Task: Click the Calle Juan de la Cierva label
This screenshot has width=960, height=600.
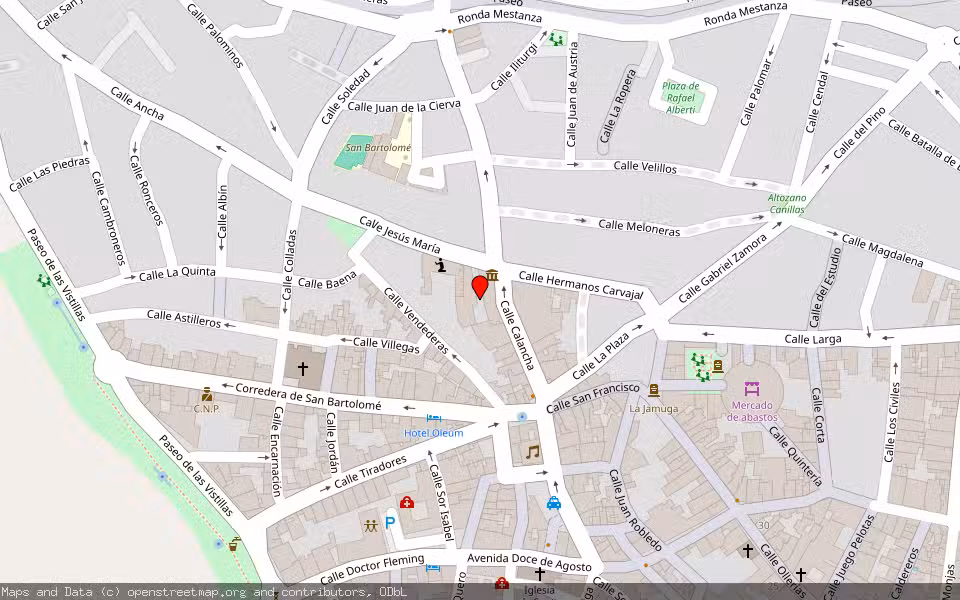Action: (x=404, y=107)
